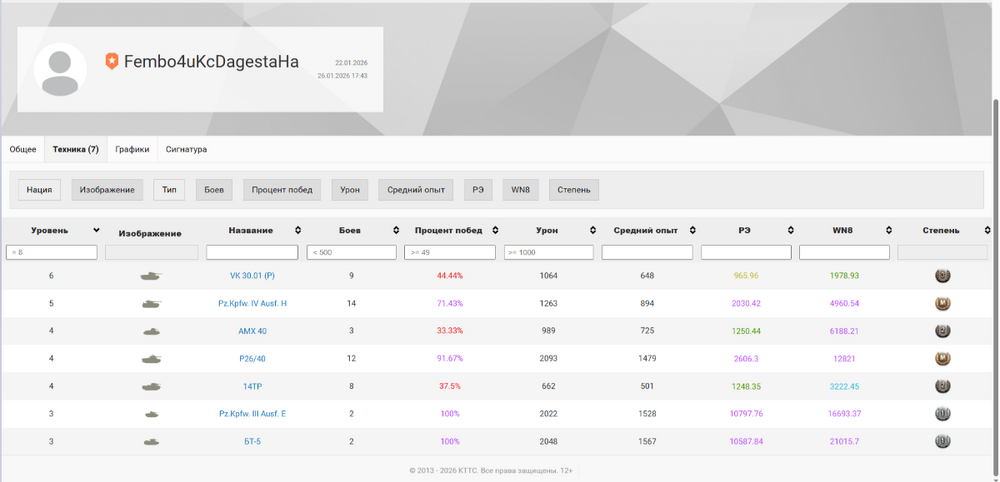Sort by Процент побед column arrows
The height and width of the screenshot is (482, 1000).
[x=495, y=230]
